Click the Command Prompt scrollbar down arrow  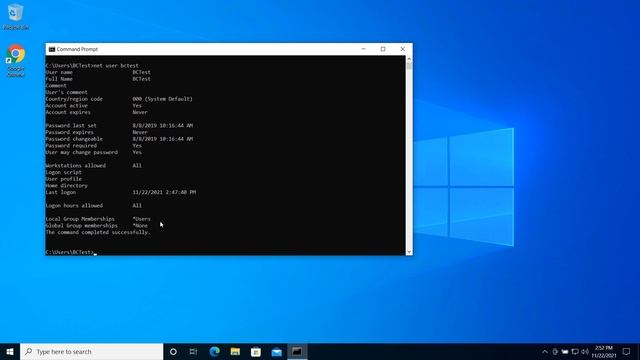tap(409, 252)
